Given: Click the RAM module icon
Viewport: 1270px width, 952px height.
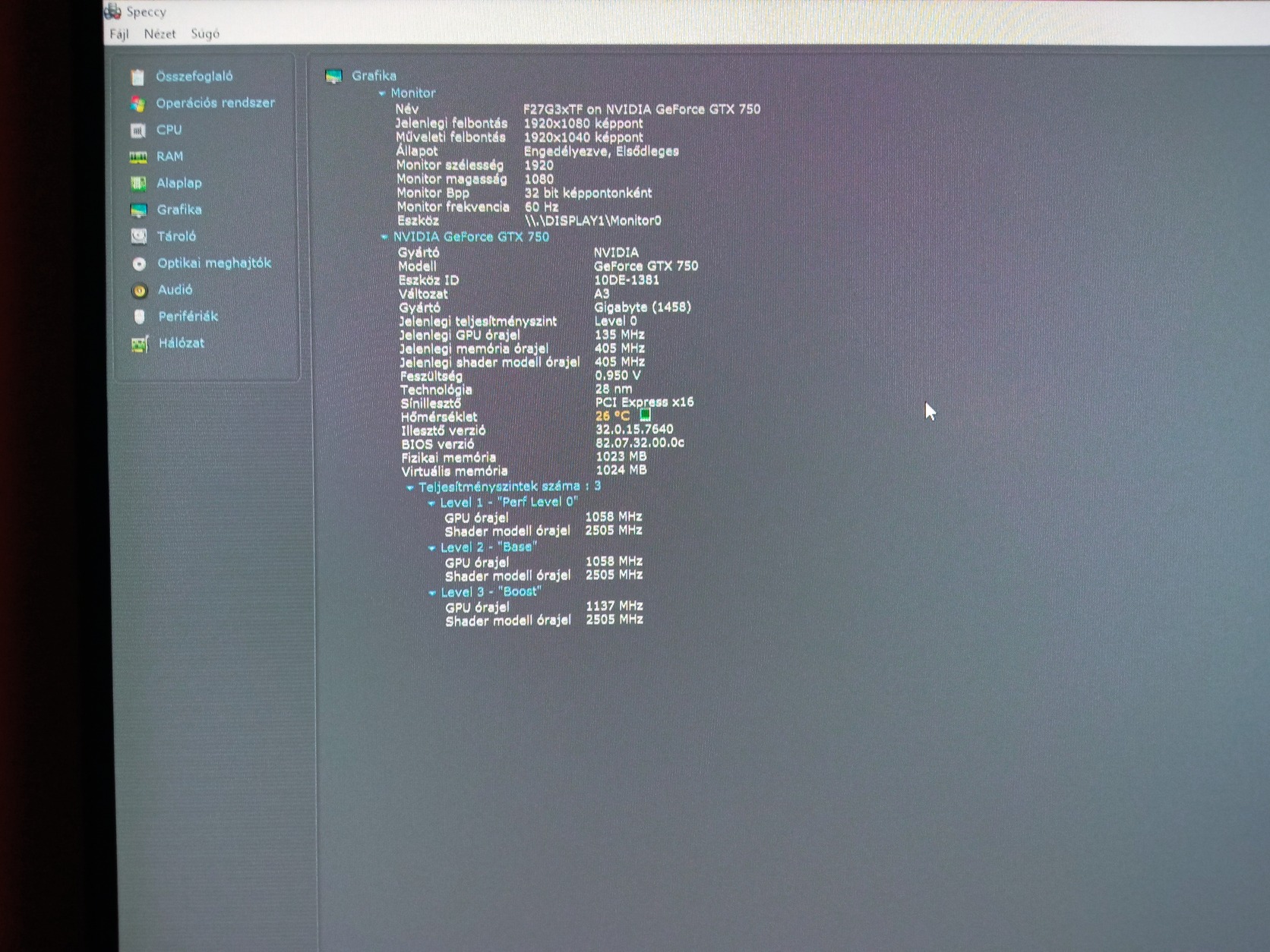Looking at the screenshot, I should tap(137, 157).
